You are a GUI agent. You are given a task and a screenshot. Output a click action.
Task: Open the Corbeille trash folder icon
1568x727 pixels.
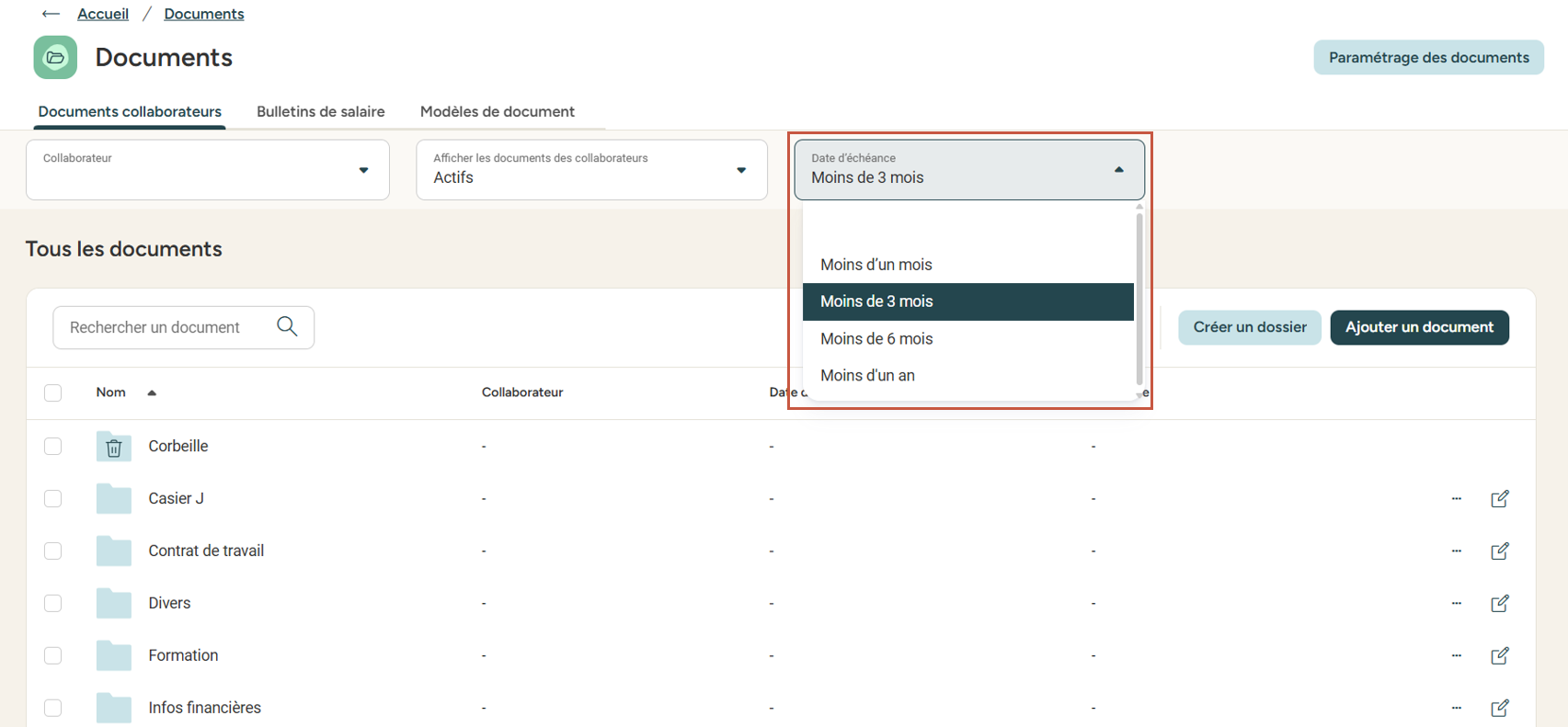[114, 447]
